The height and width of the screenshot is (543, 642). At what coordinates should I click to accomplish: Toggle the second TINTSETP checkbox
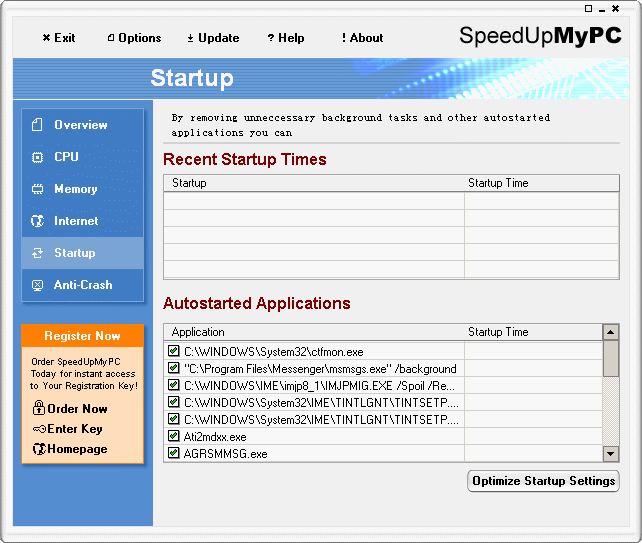pyautogui.click(x=174, y=419)
